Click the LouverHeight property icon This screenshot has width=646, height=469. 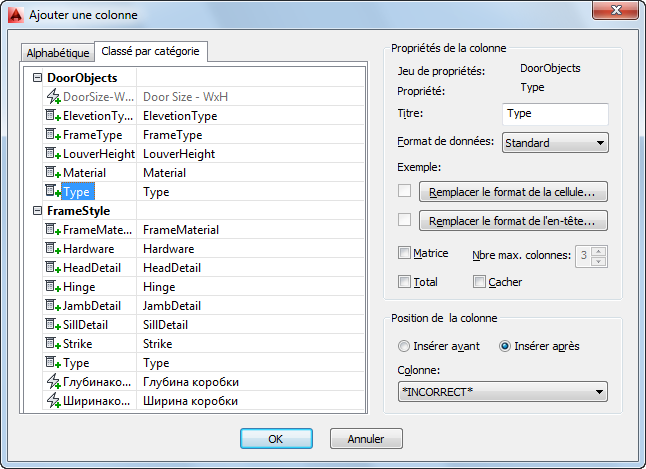[x=53, y=154]
